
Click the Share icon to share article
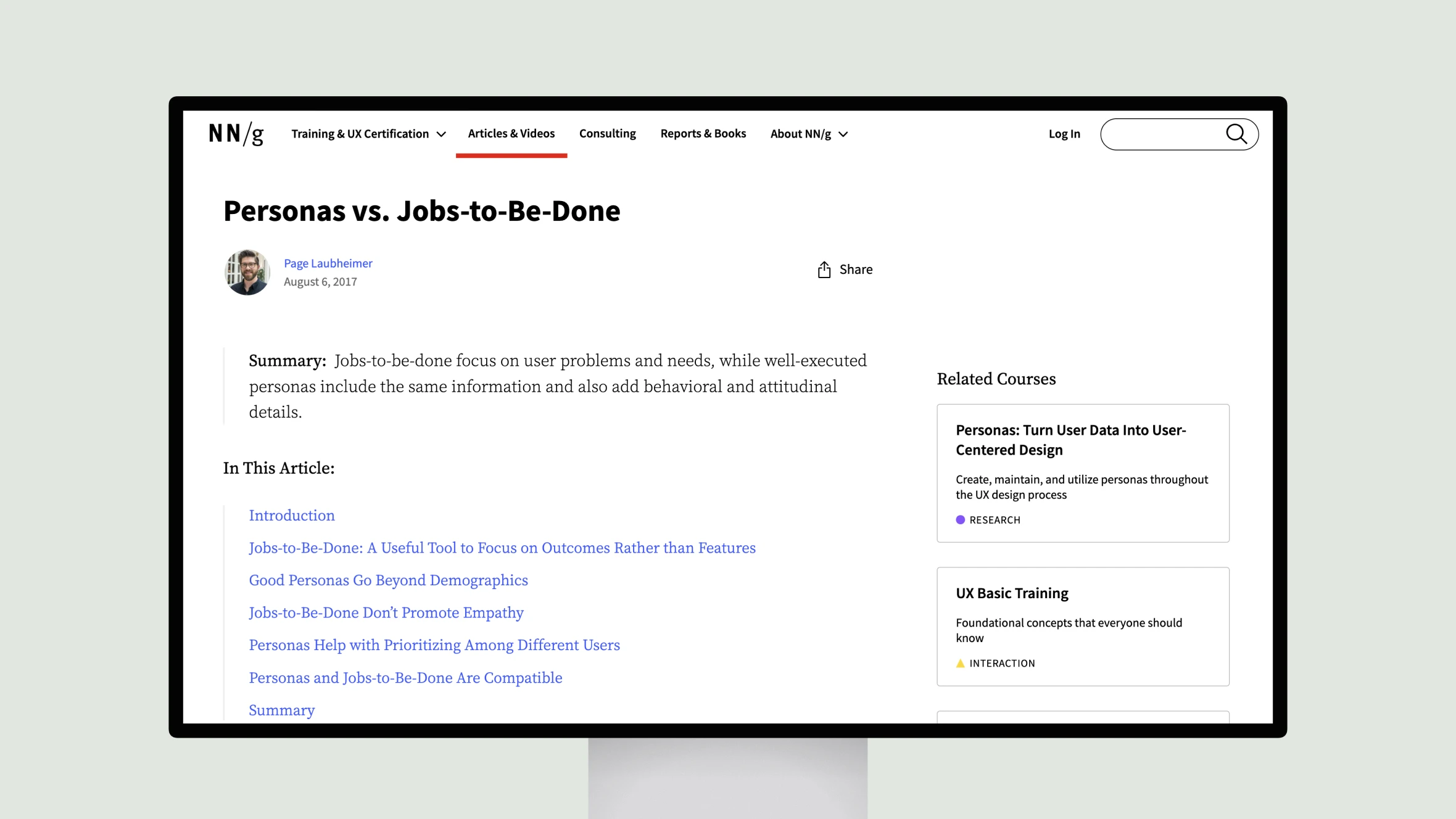(825, 269)
